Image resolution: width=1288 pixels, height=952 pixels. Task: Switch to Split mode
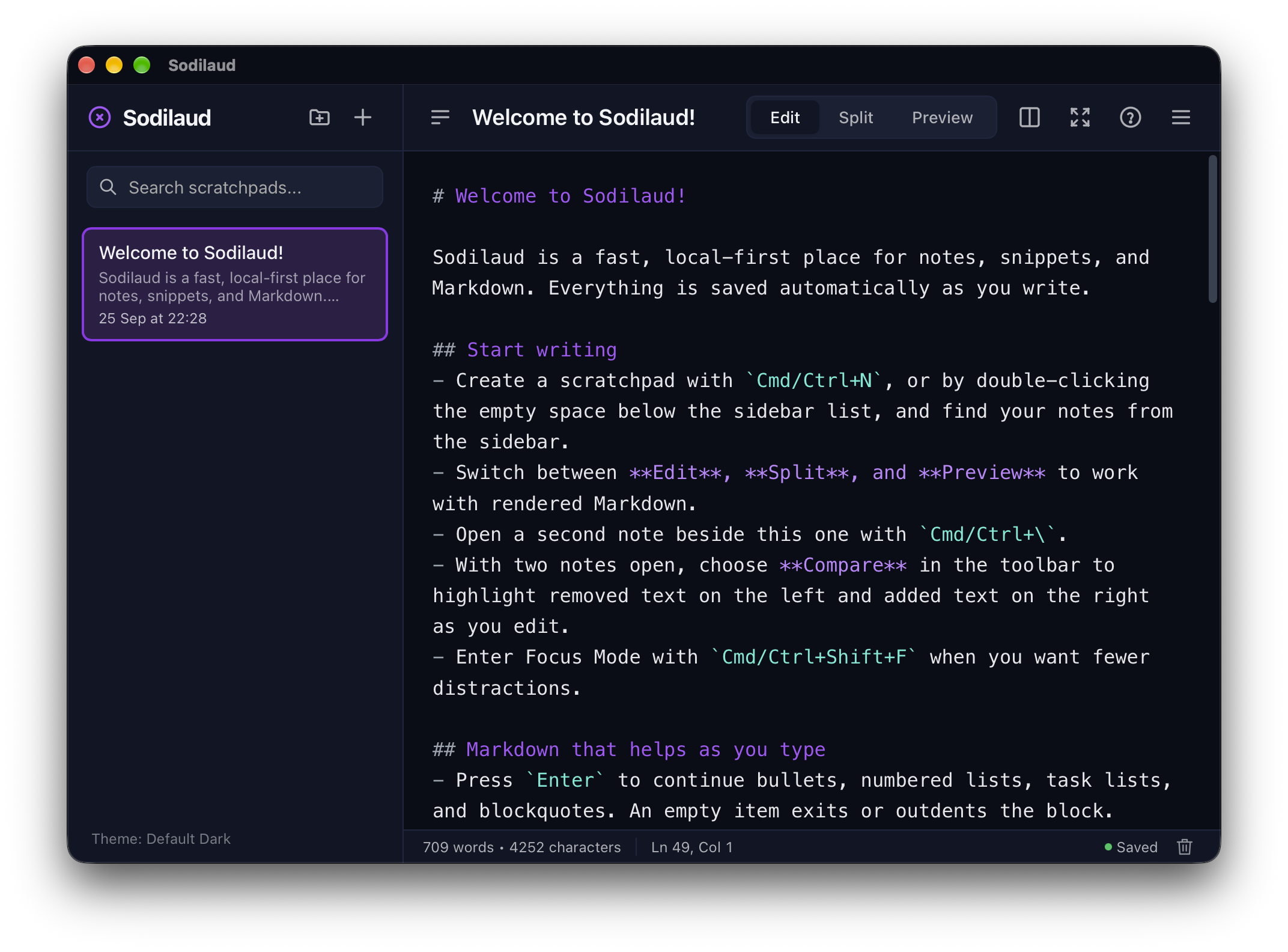coord(855,117)
